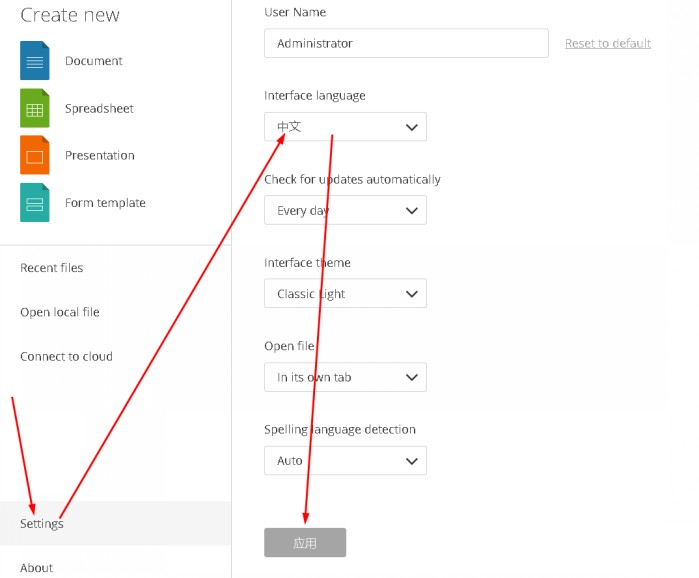Click the Reset to default link
The width and height of the screenshot is (699, 578).
tap(608, 43)
